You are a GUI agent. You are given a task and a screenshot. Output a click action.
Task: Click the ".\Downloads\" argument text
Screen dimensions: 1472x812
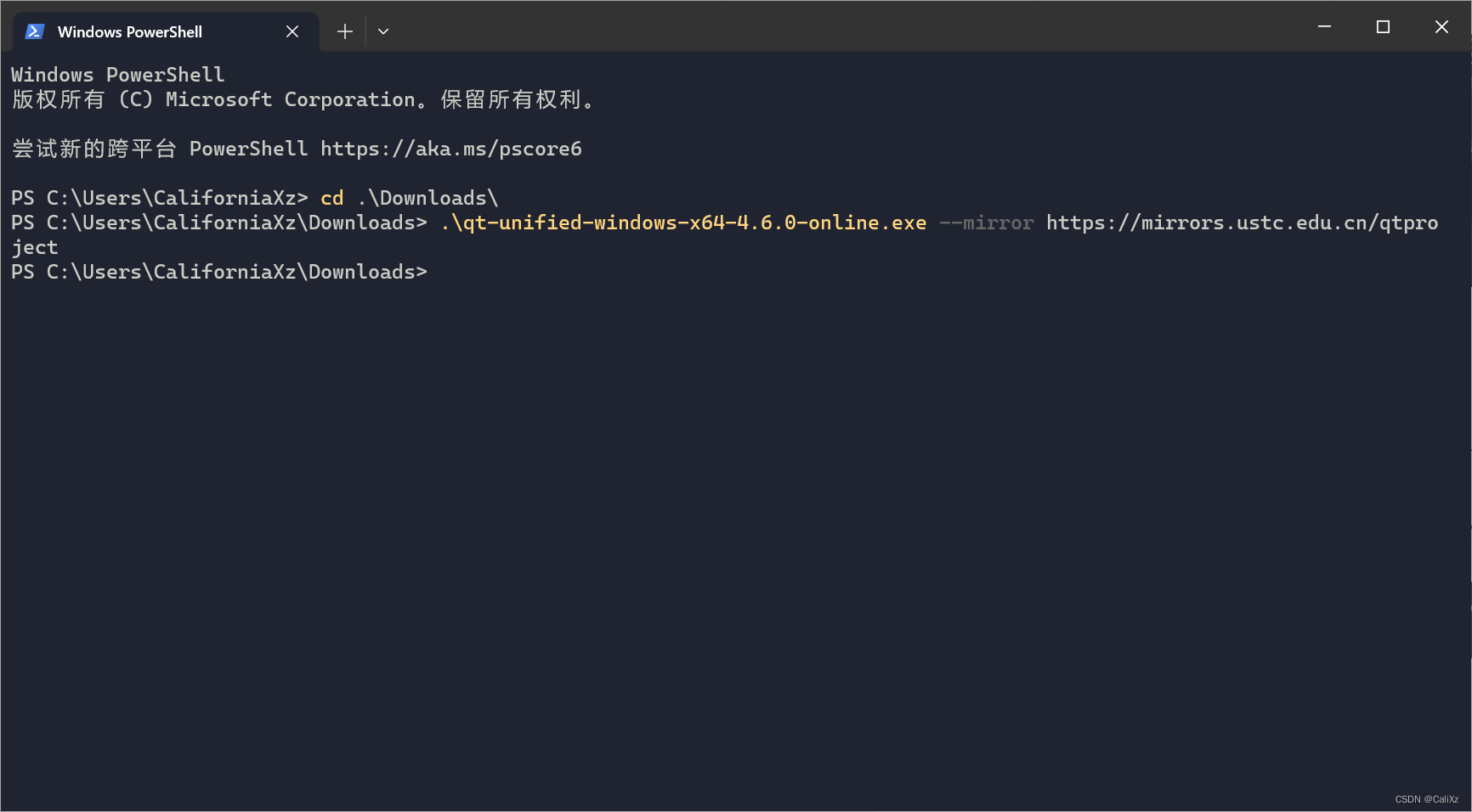[x=427, y=199]
